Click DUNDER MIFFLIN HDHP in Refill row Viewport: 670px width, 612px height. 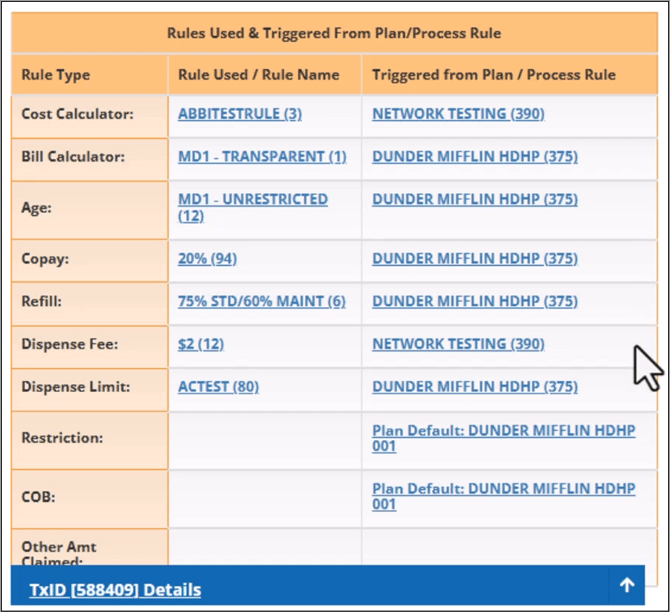point(474,302)
